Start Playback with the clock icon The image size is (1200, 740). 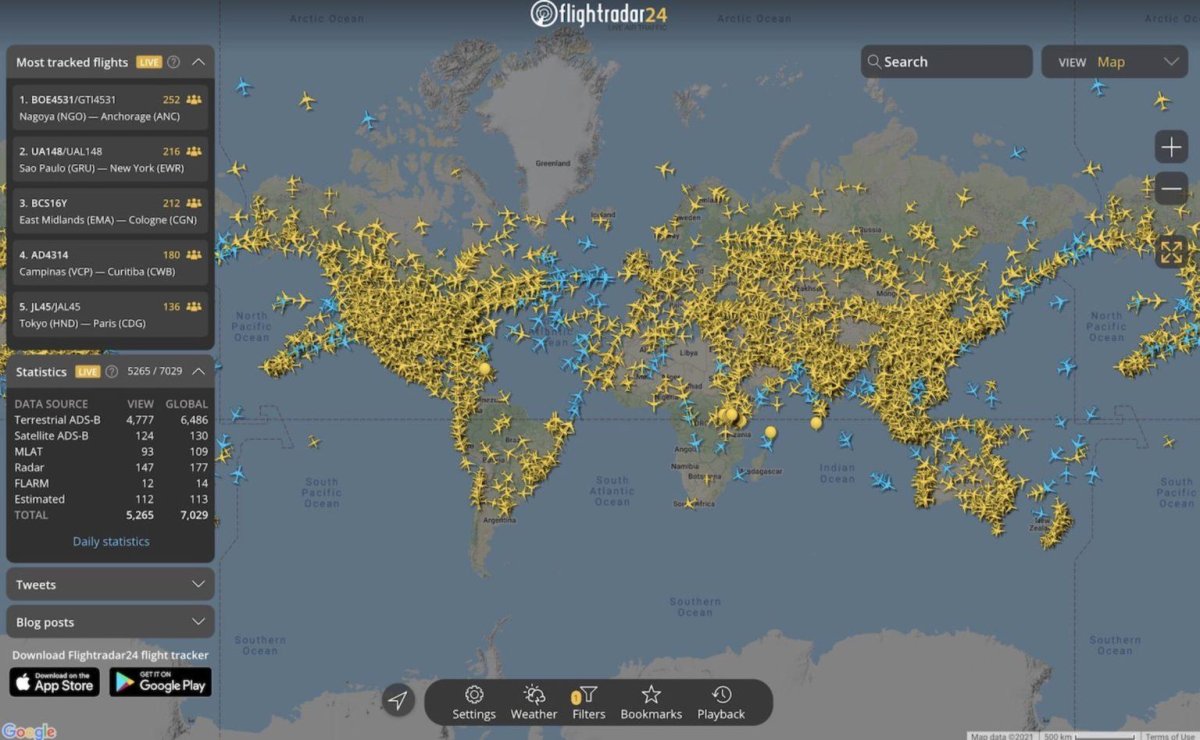pyautogui.click(x=721, y=702)
